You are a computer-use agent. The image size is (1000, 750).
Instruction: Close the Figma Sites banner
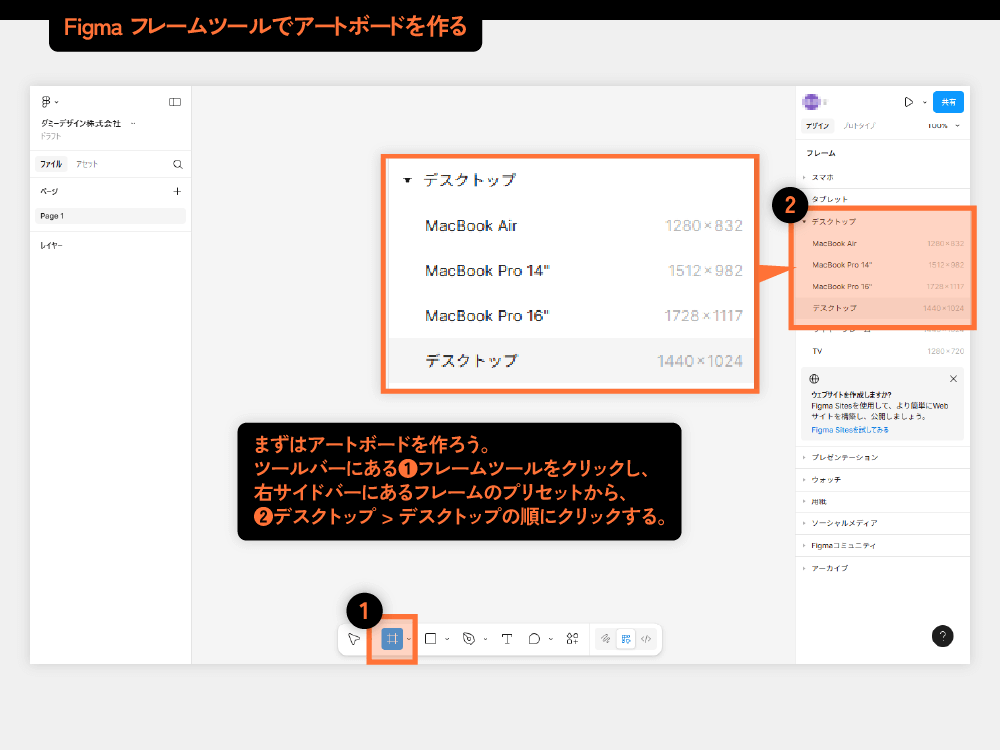click(953, 379)
